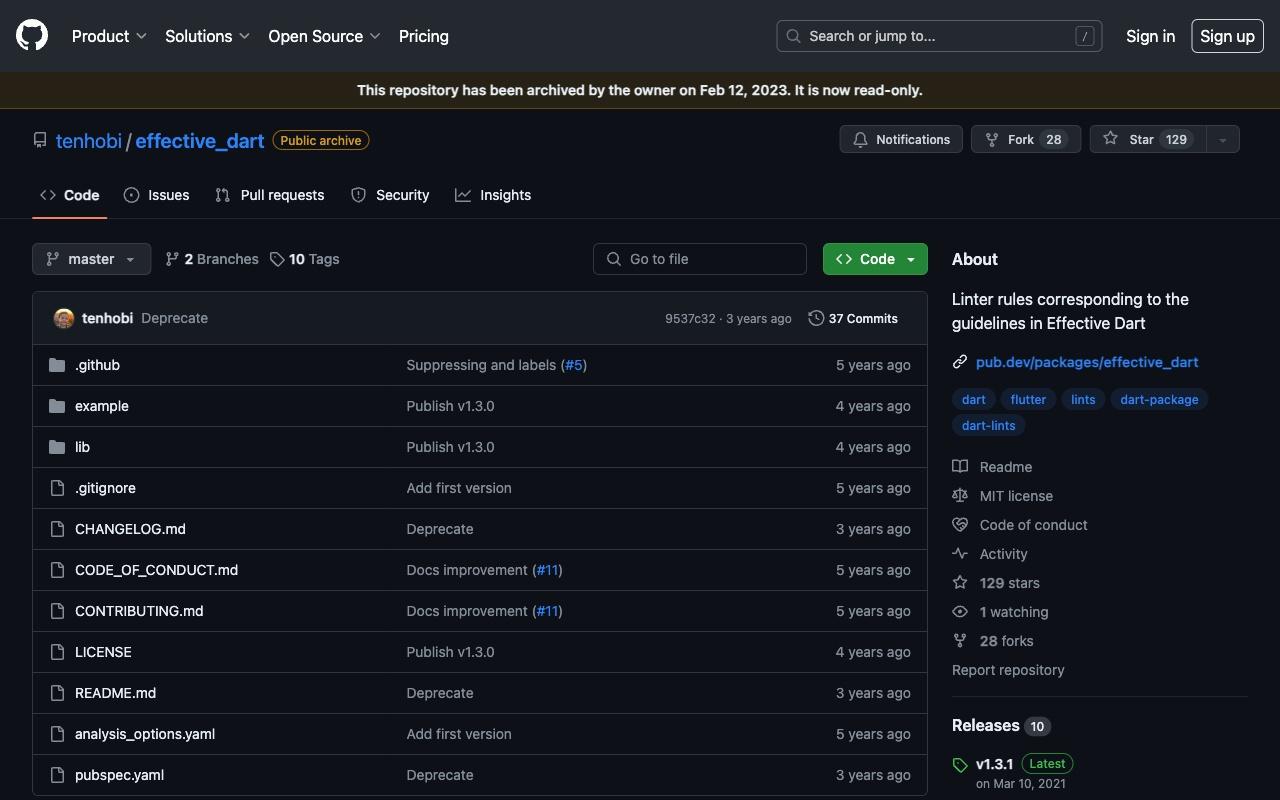Click the heart icon beside Code of conduct
The height and width of the screenshot is (800, 1280).
coord(960,525)
